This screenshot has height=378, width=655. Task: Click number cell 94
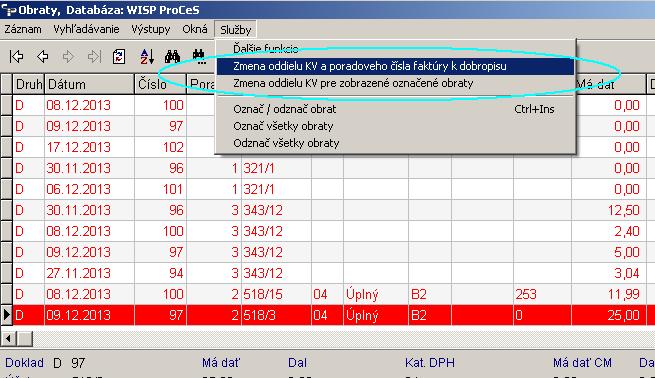point(160,273)
